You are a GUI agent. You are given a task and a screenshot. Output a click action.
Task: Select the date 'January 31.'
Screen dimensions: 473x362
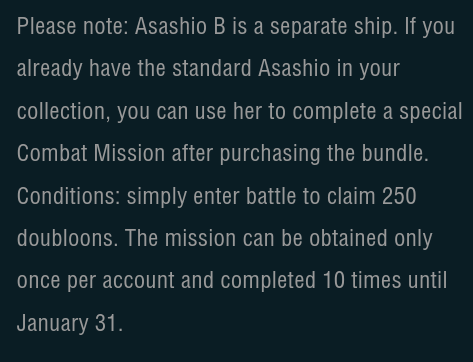click(x=70, y=323)
